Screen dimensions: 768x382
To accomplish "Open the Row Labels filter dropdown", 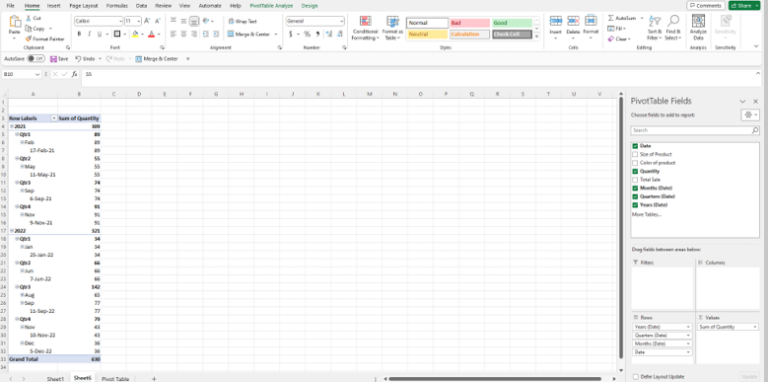I will coord(54,119).
